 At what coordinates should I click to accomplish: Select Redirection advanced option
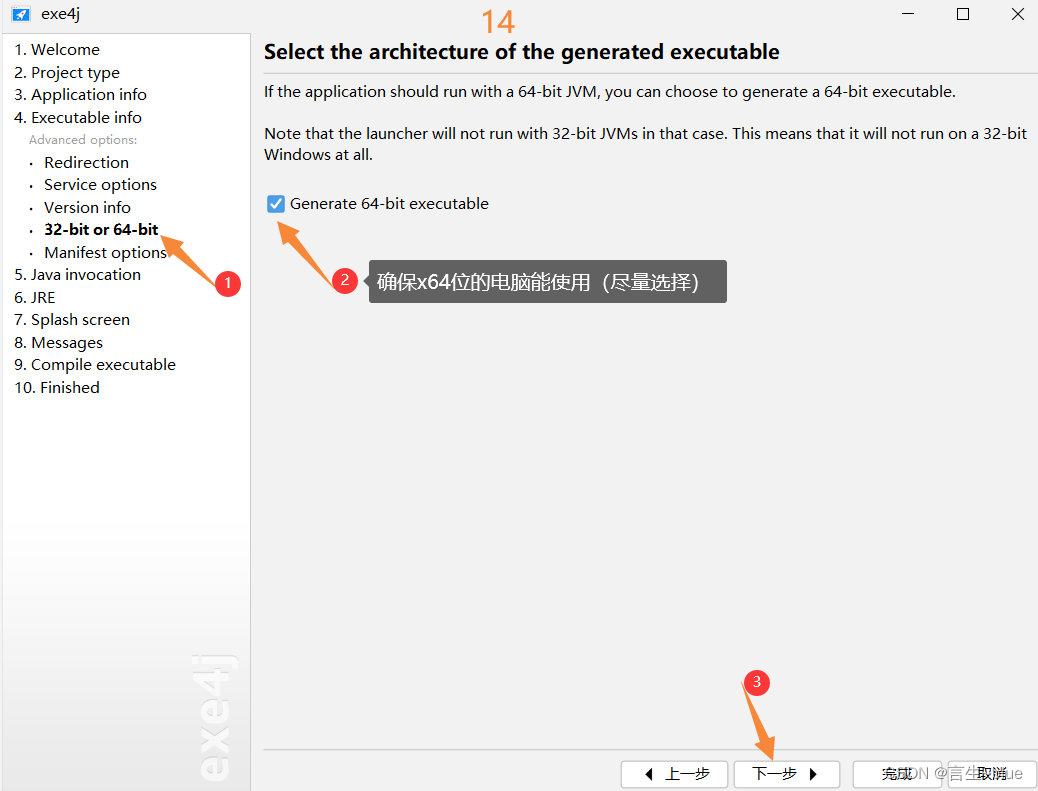point(86,162)
